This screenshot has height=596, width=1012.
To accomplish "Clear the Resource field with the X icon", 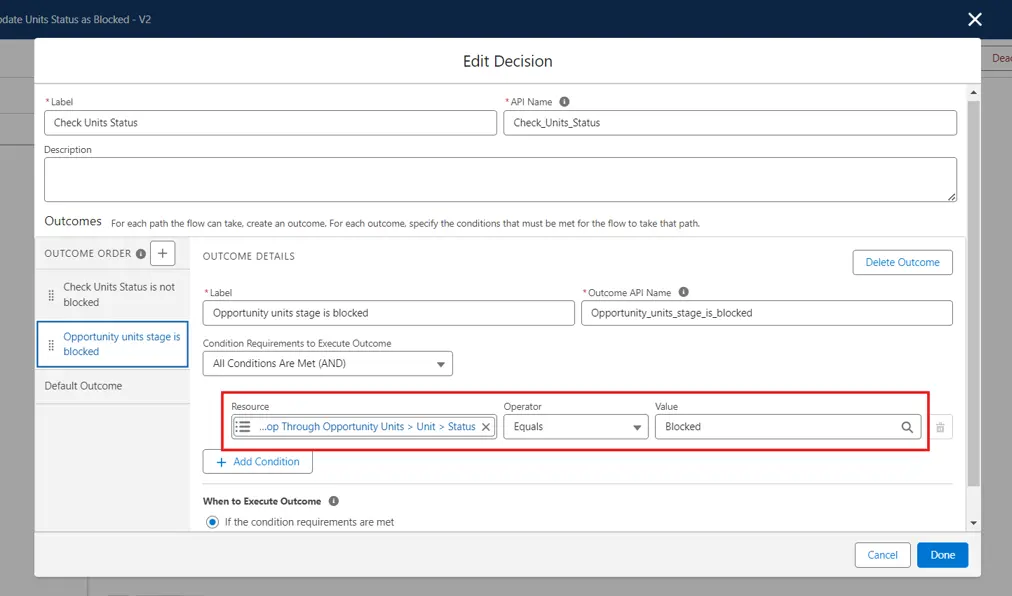I will pos(486,427).
